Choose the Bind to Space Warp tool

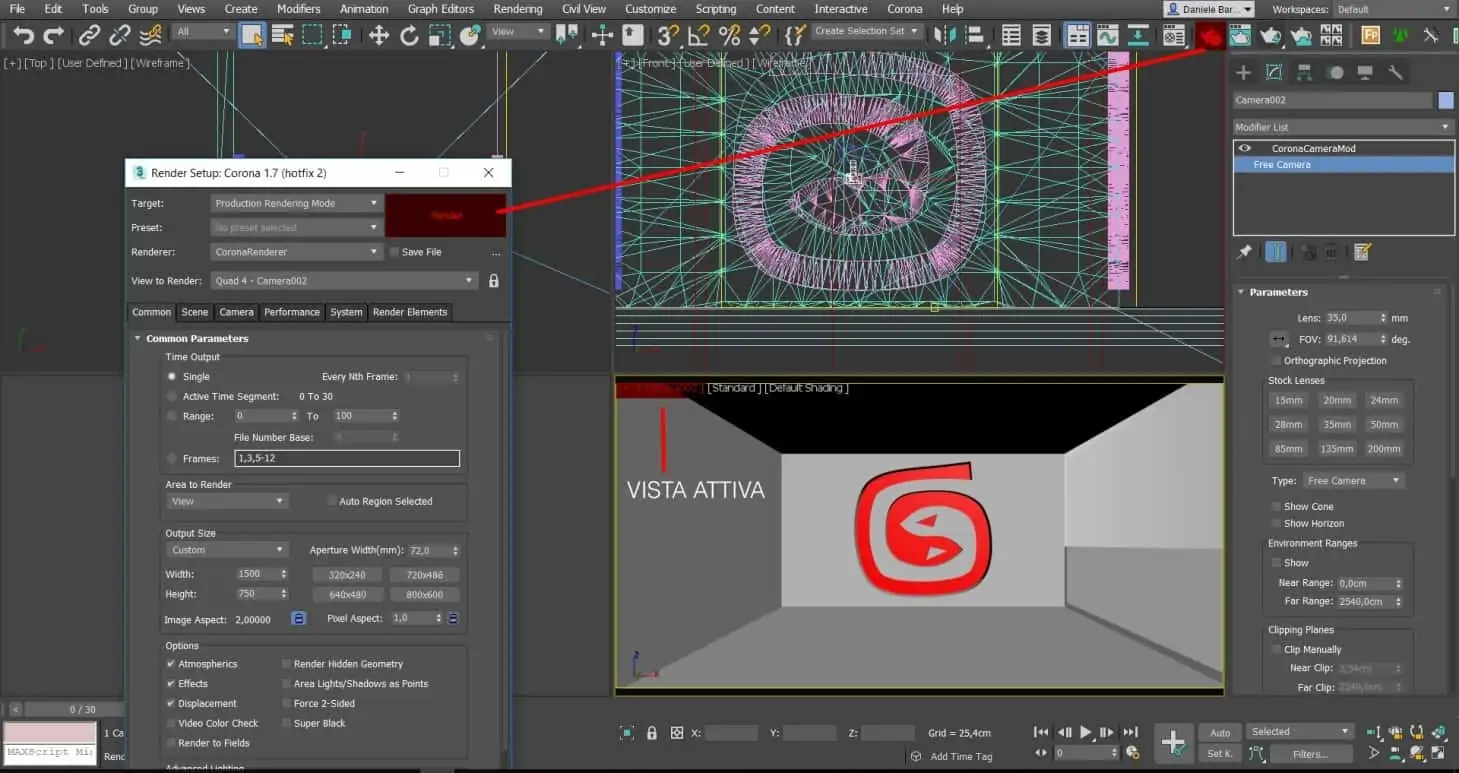point(151,36)
